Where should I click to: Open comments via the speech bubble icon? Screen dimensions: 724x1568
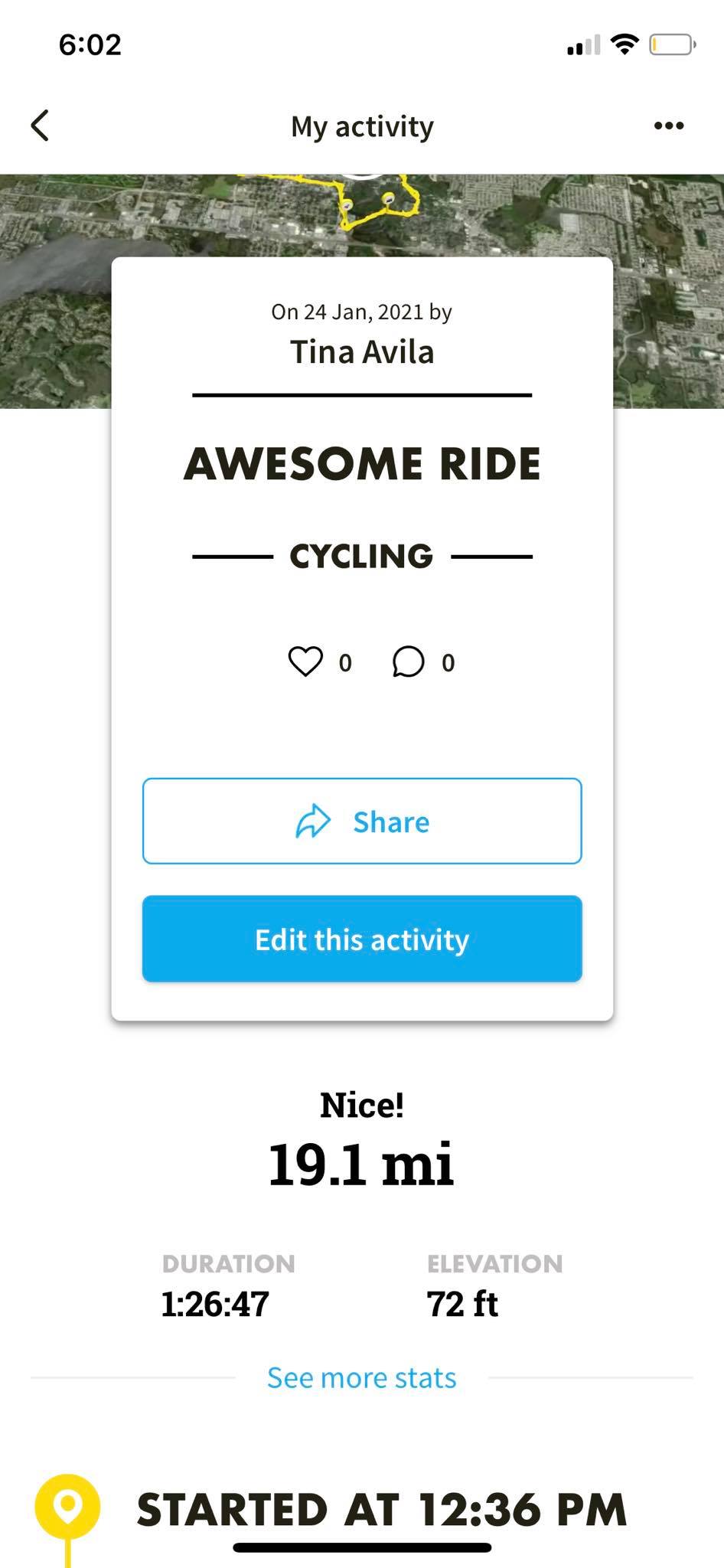pyautogui.click(x=408, y=661)
